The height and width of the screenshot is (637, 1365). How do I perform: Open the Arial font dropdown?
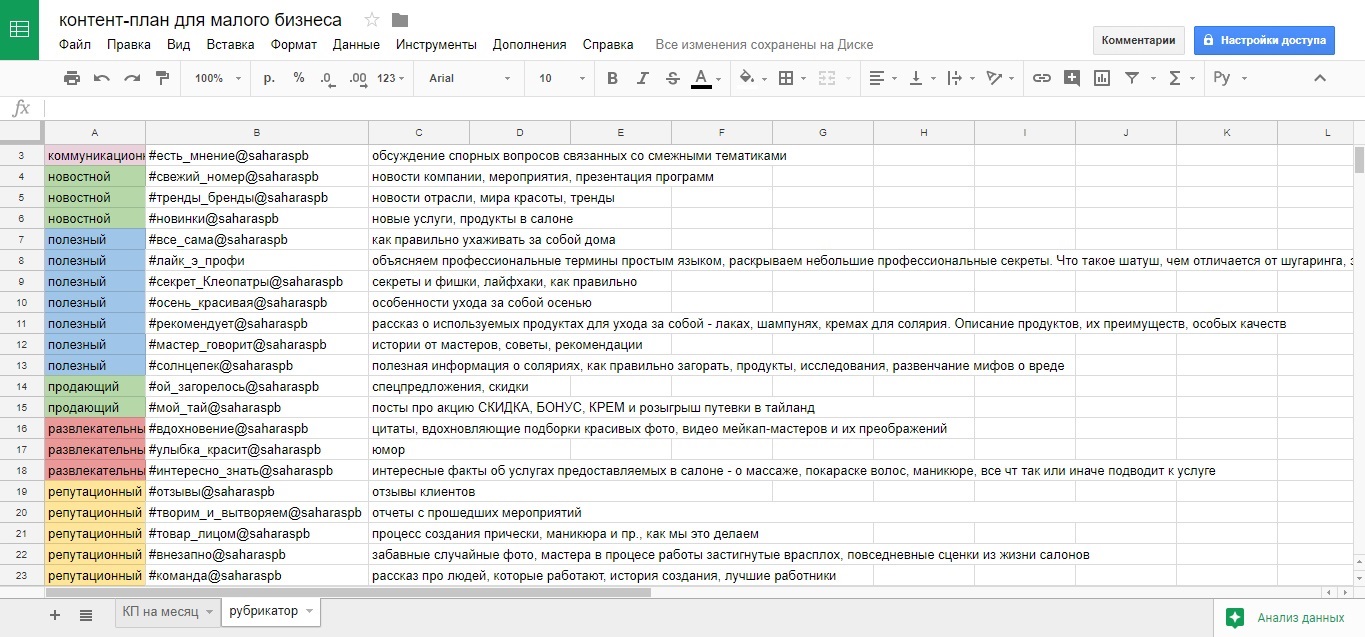tap(470, 78)
